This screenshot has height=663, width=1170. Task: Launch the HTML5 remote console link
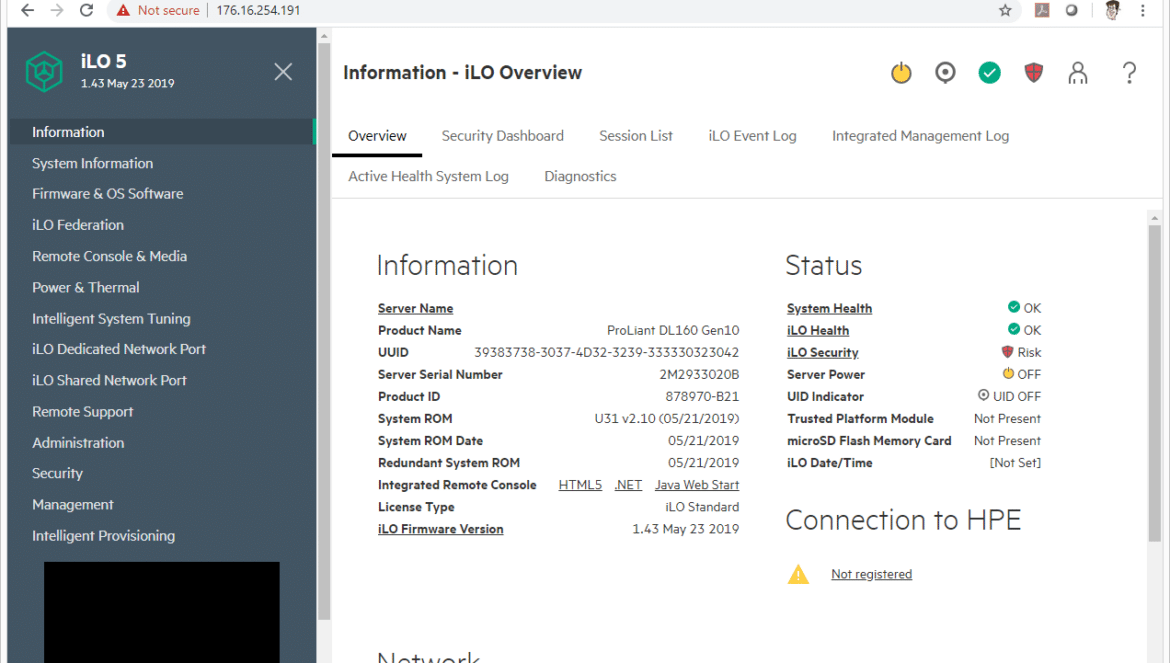[x=580, y=485]
